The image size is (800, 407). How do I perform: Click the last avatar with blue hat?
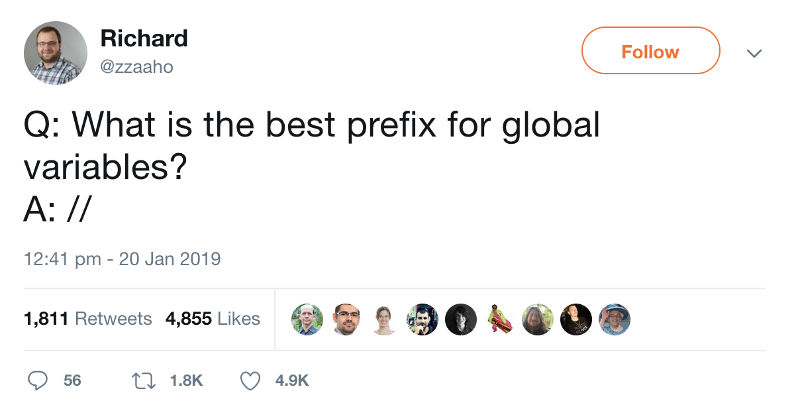(x=614, y=319)
